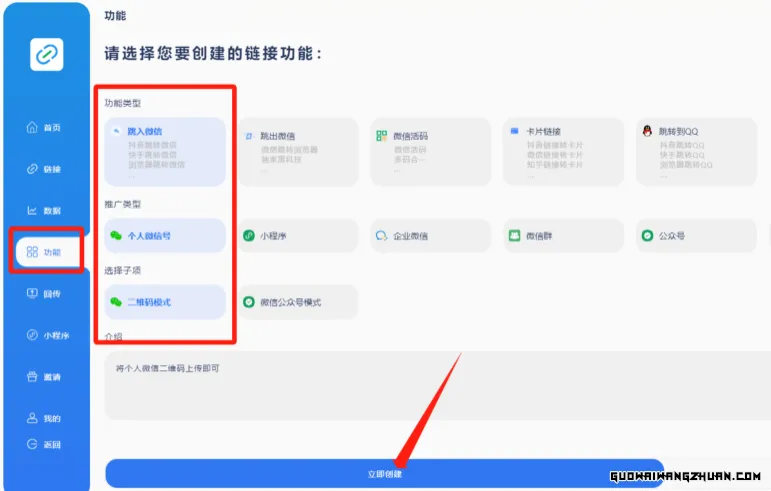Viewport: 771px width, 491px height.
Task: Choose 小程序 promotion type
Action: tap(298, 235)
